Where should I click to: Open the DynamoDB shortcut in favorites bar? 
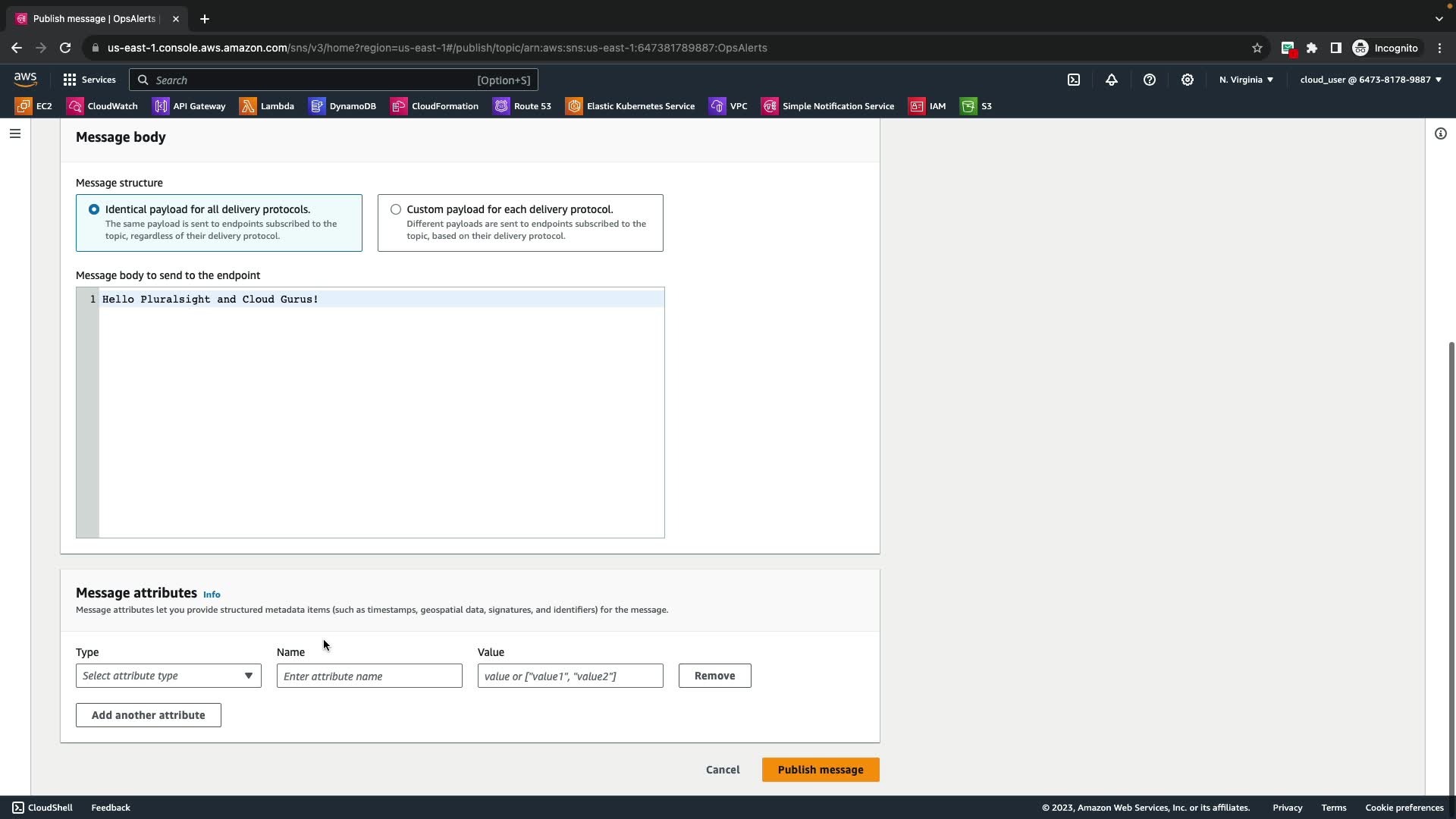pyautogui.click(x=343, y=106)
